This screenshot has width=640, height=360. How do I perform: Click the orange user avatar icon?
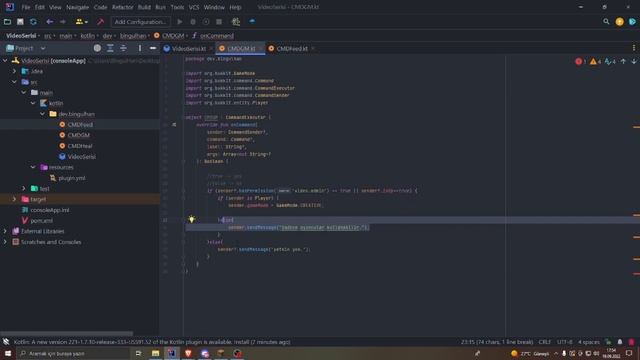pyautogui.click(x=619, y=22)
